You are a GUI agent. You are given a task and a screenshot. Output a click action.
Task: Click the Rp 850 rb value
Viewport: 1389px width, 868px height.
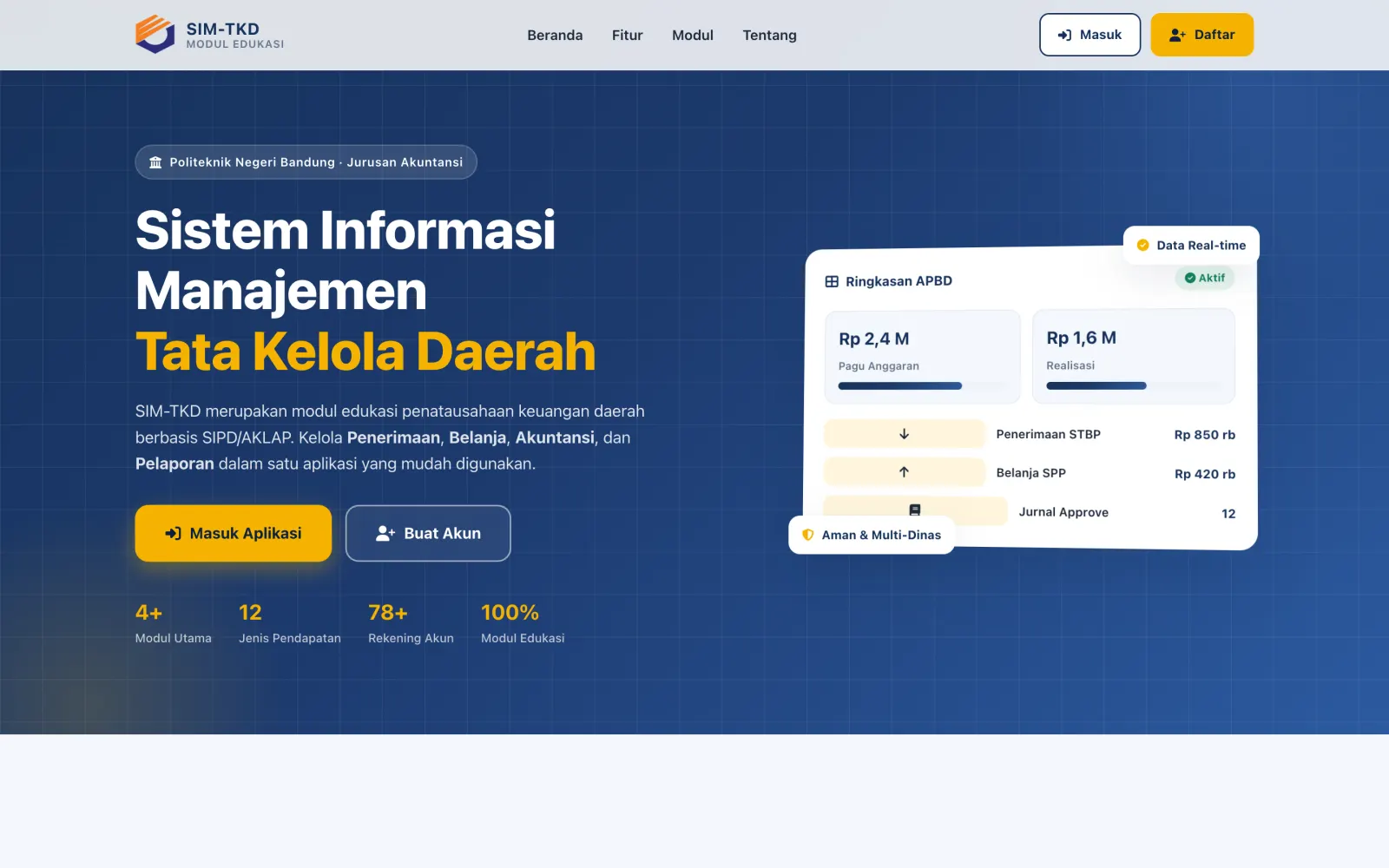coord(1205,435)
